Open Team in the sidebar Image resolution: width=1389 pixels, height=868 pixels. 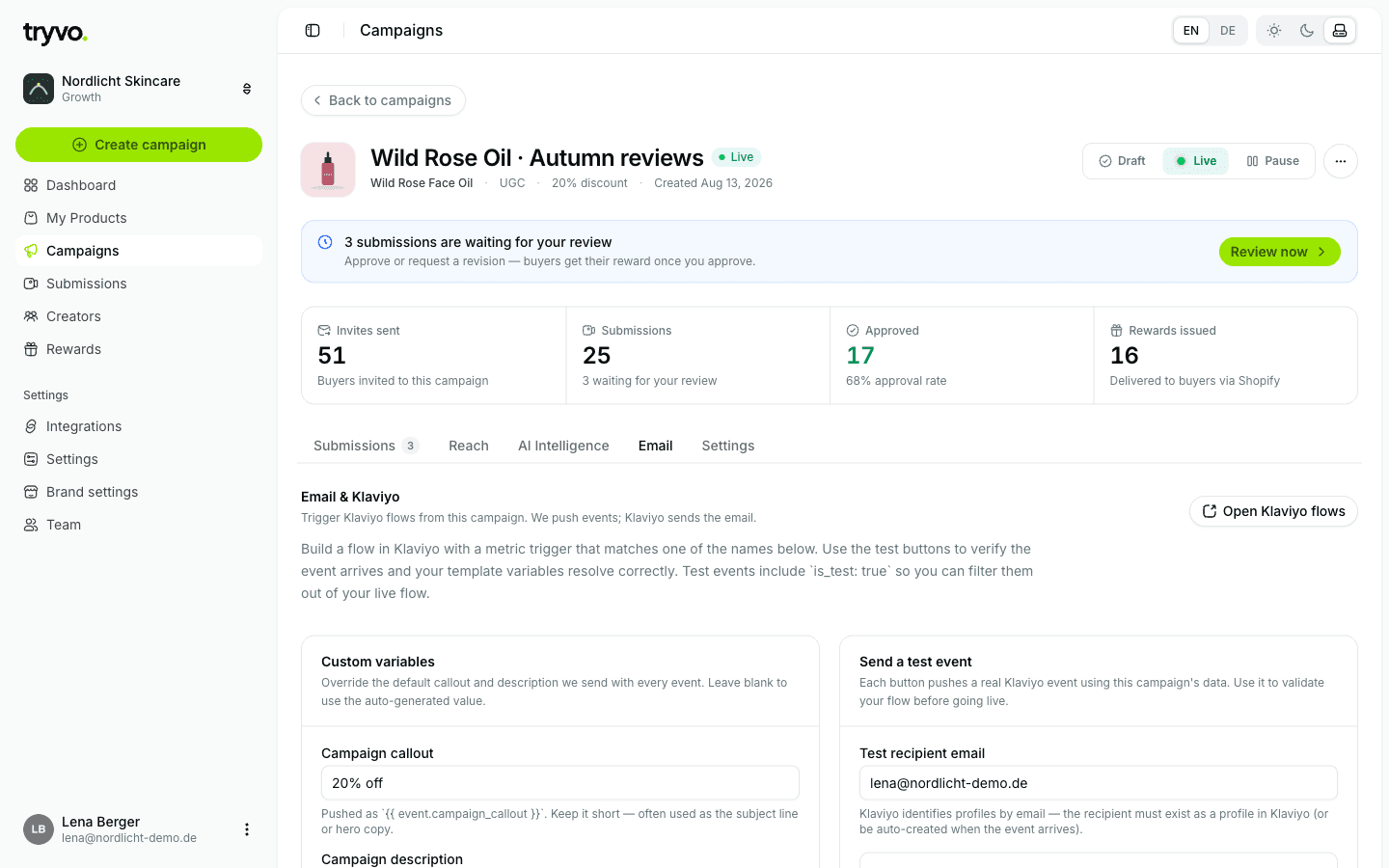click(139, 525)
